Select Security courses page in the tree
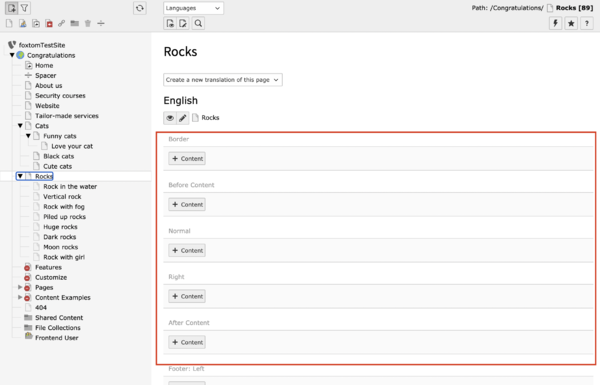This screenshot has height=385, width=600. [x=60, y=96]
